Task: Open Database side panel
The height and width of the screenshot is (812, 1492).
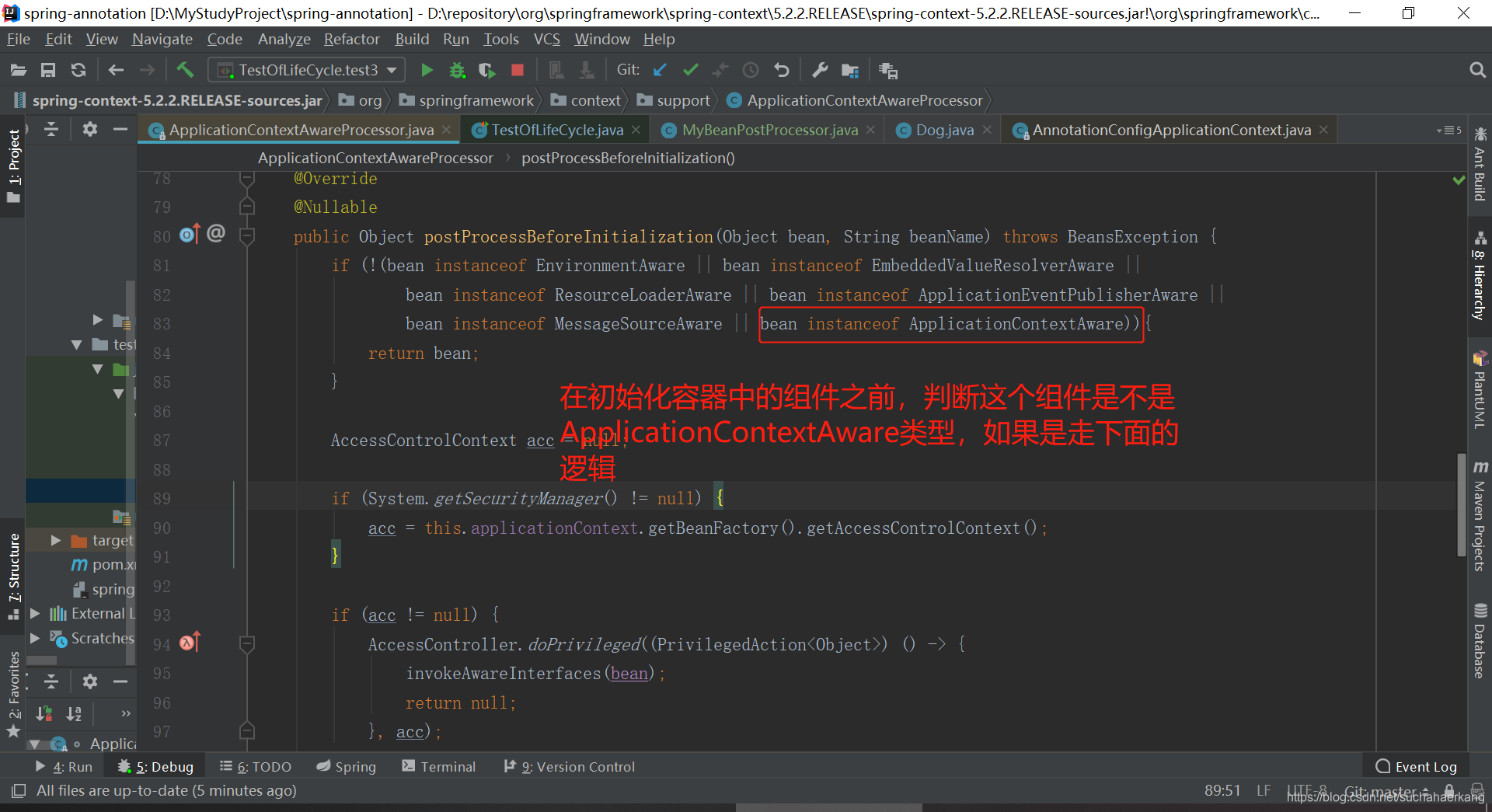Action: tap(1480, 640)
